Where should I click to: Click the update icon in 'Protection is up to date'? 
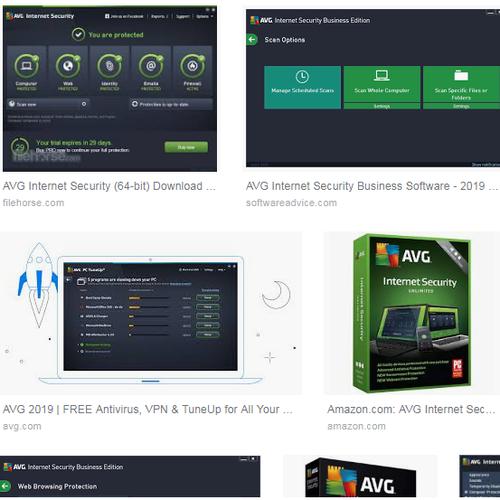(135, 104)
